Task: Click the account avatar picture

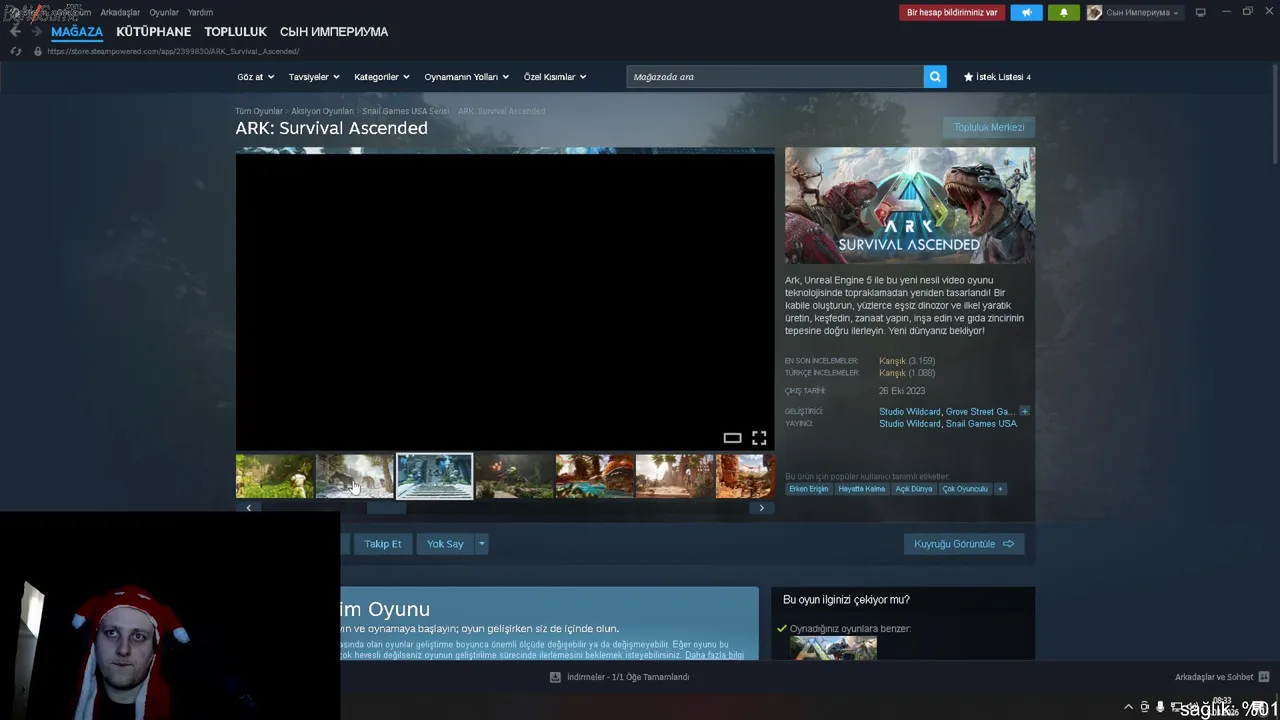Action: click(1095, 13)
